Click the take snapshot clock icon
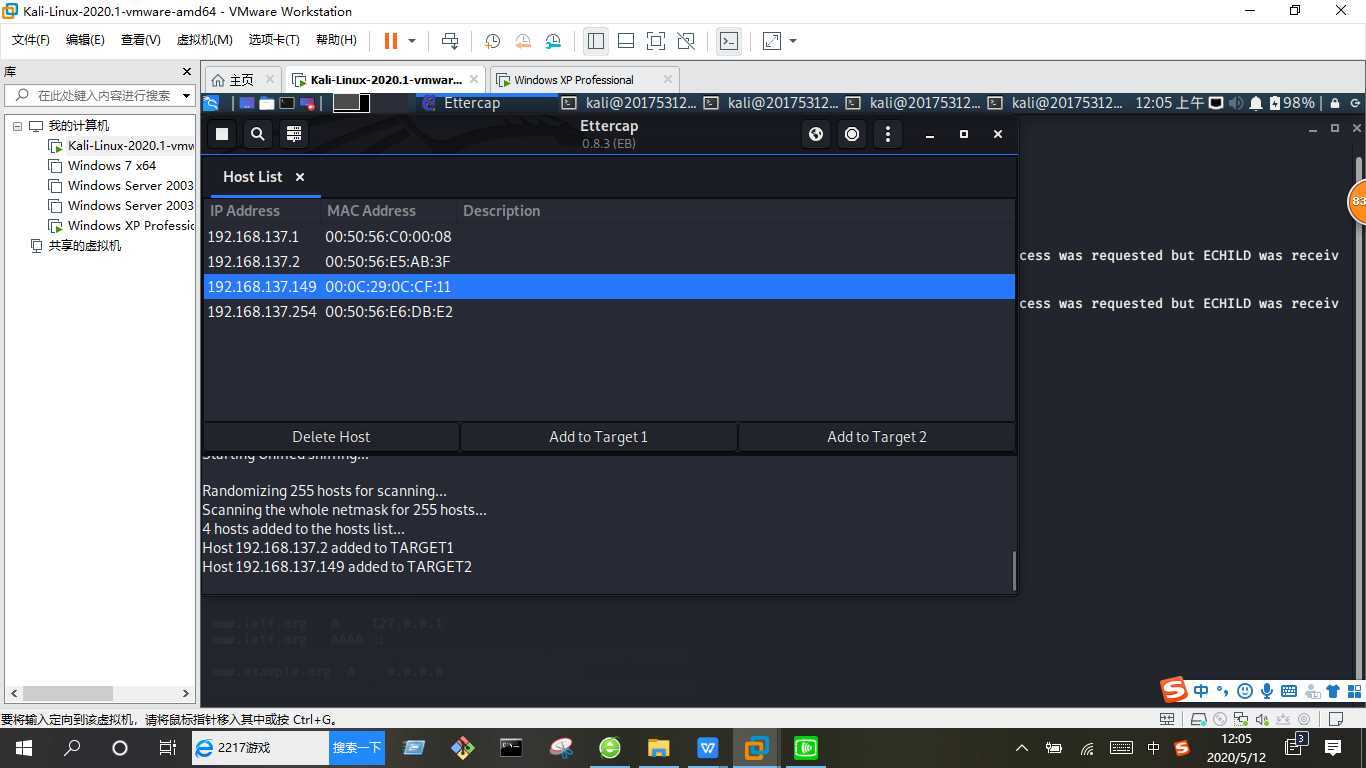Viewport: 1366px width, 768px height. (x=492, y=41)
